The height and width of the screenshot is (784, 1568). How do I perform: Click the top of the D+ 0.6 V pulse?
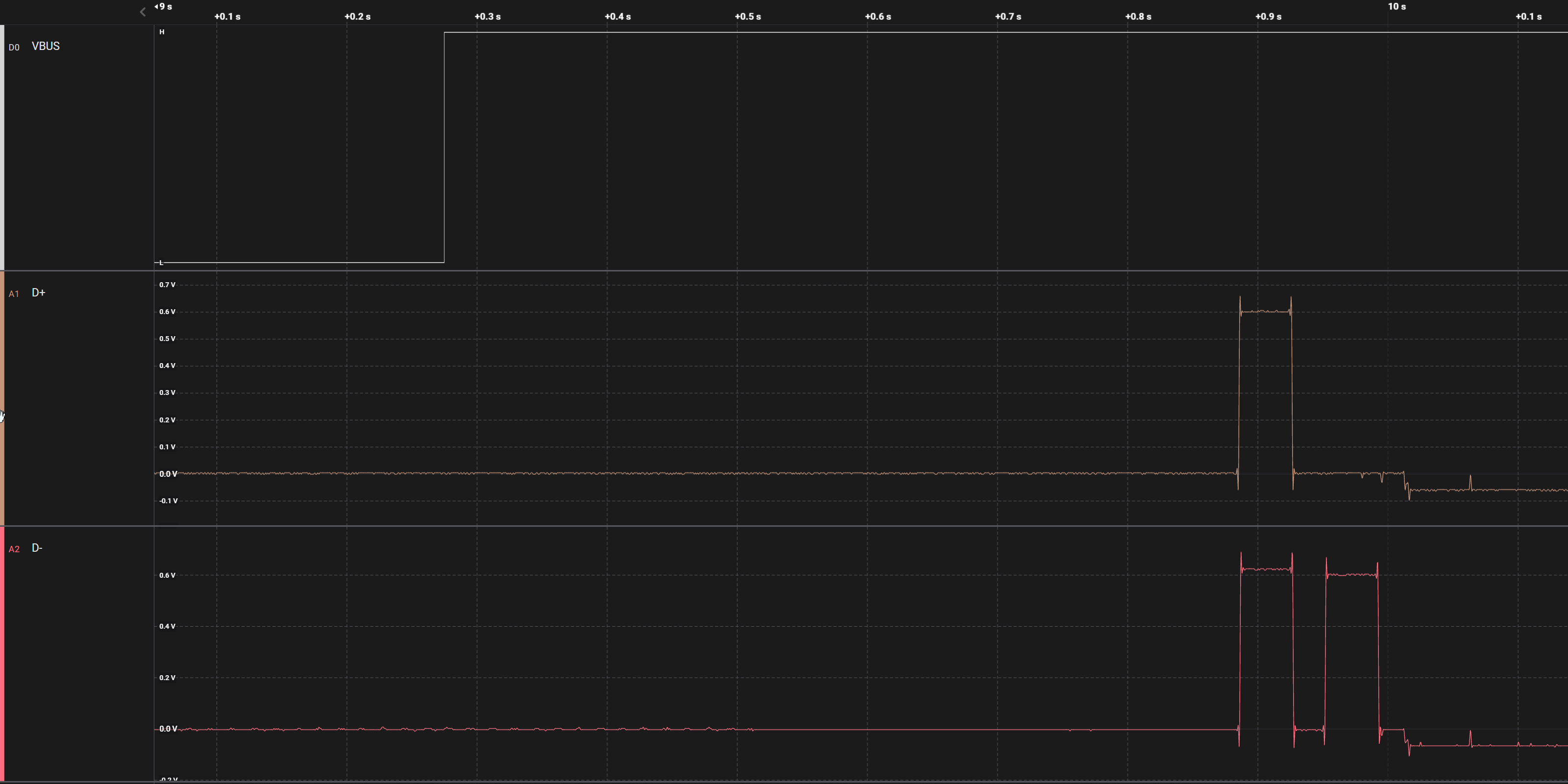tap(1266, 312)
